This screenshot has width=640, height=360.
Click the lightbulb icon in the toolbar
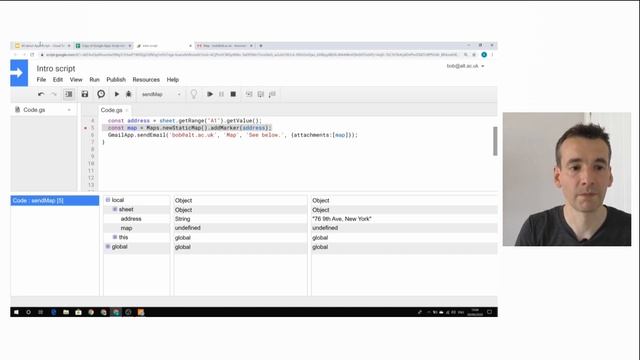point(194,94)
